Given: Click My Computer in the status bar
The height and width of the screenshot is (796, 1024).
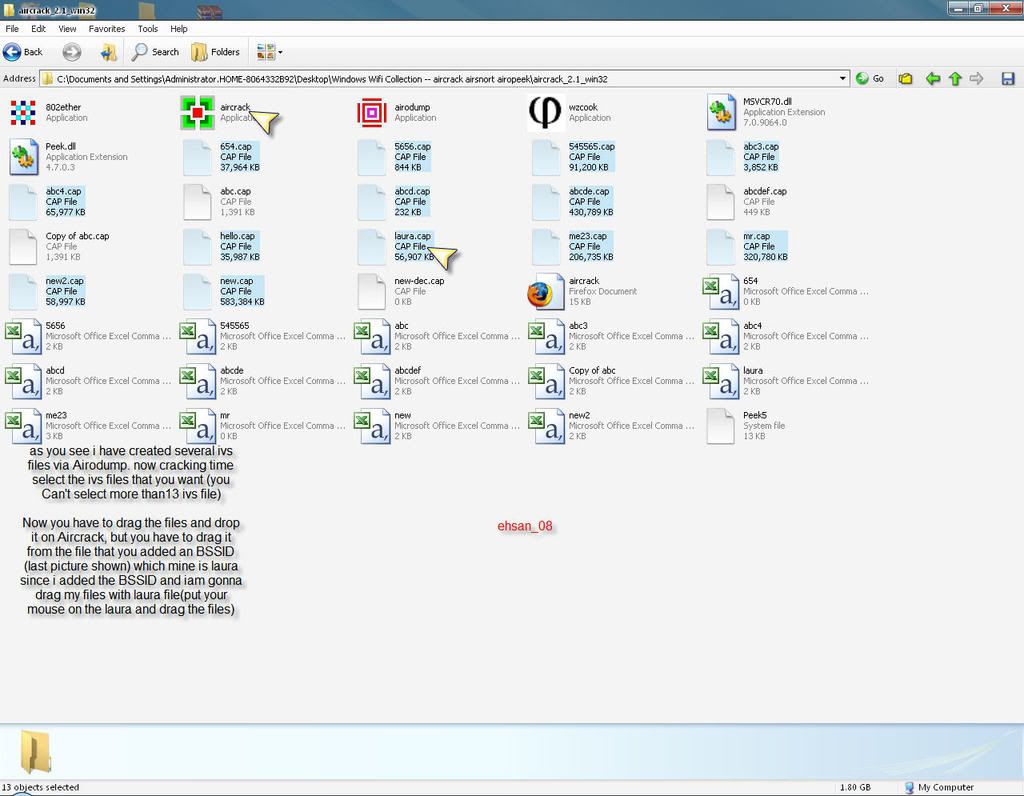Looking at the screenshot, I should point(939,788).
